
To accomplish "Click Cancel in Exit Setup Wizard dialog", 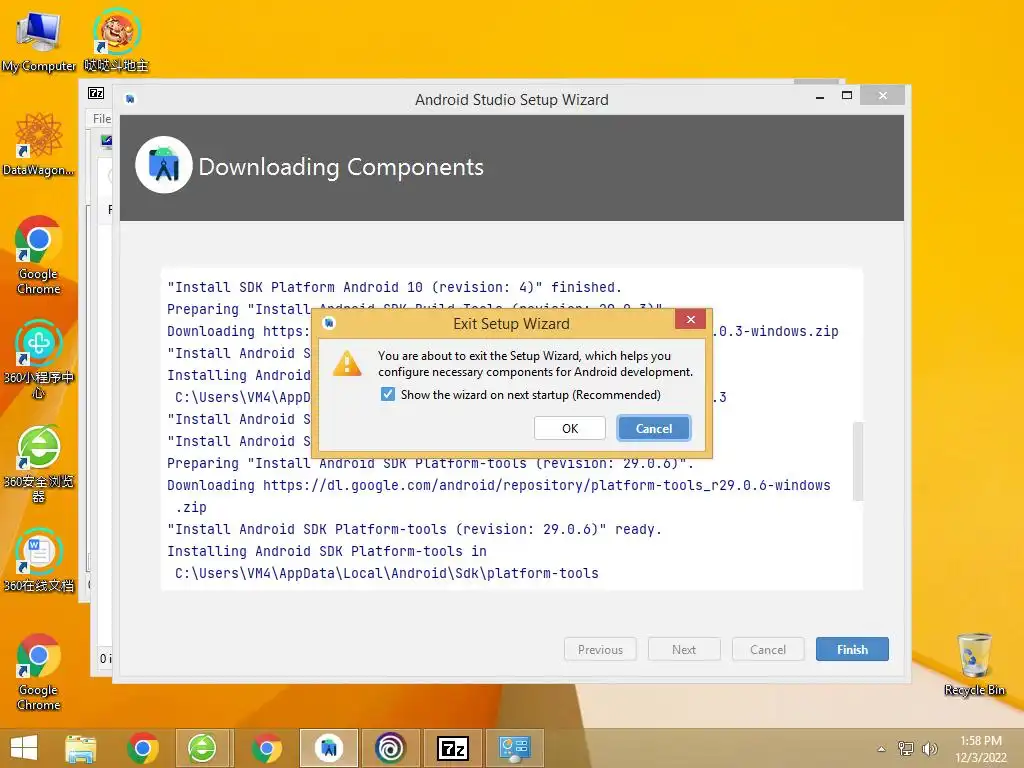I will [653, 428].
